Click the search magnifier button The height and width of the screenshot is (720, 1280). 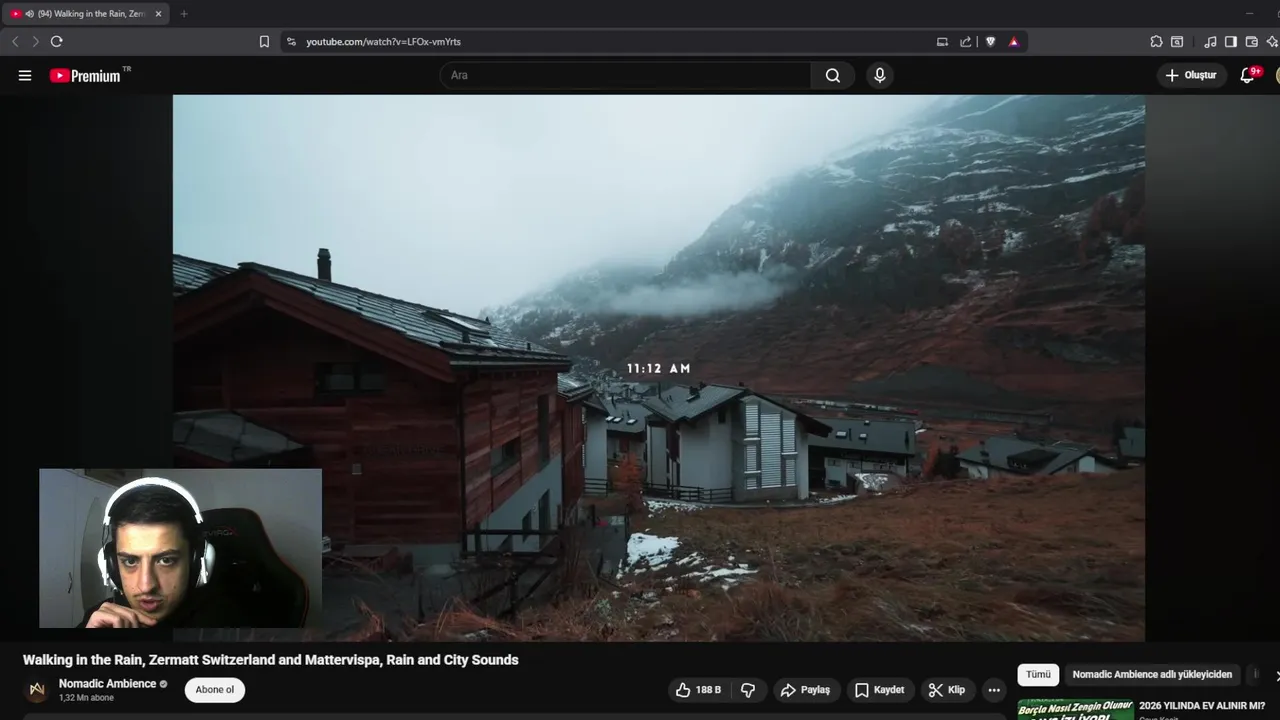[x=833, y=75]
